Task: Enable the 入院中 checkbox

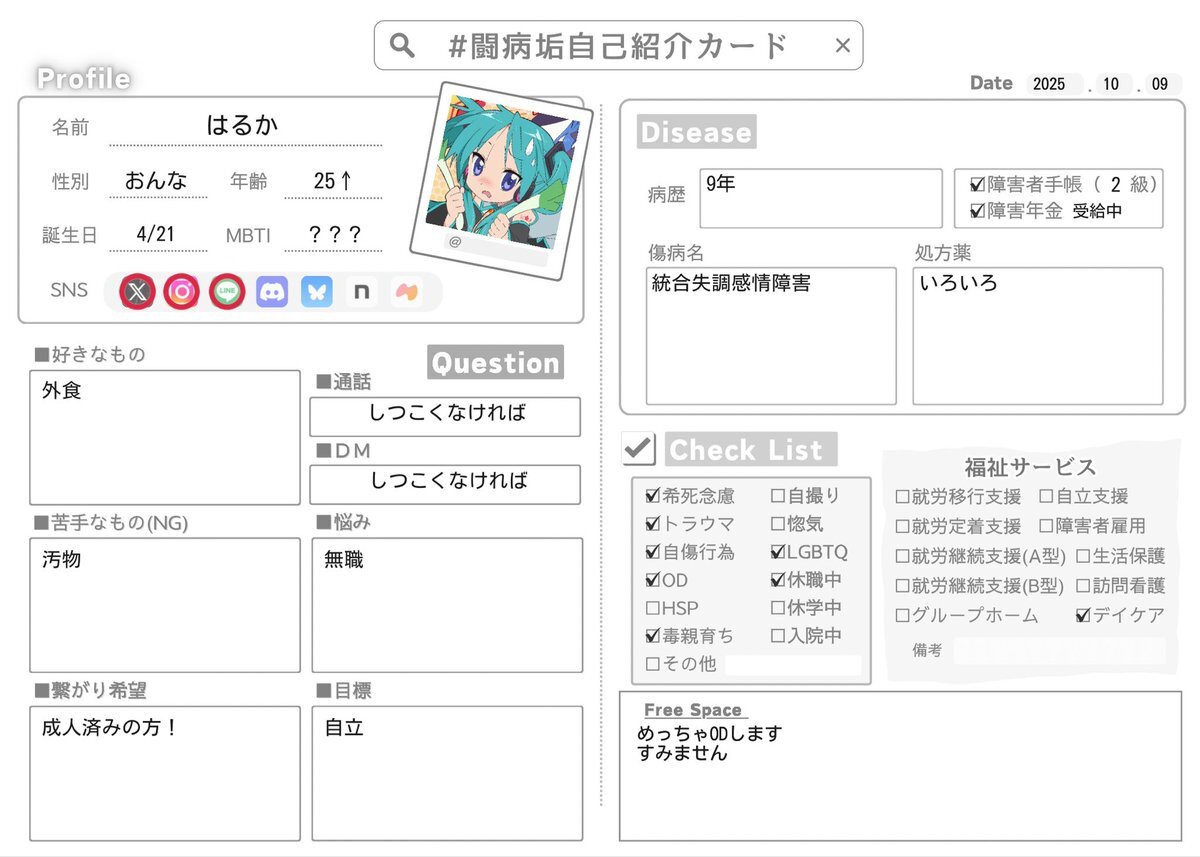Action: pos(778,635)
